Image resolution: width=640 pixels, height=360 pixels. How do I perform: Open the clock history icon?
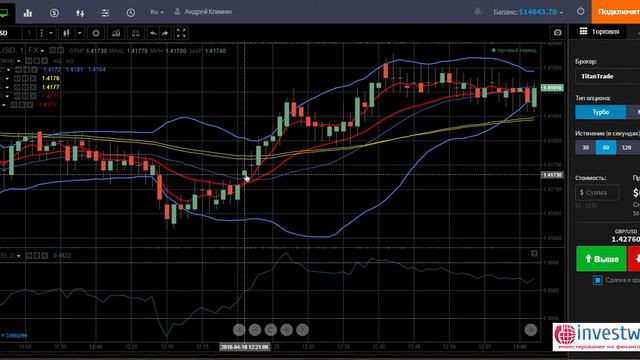(x=131, y=13)
